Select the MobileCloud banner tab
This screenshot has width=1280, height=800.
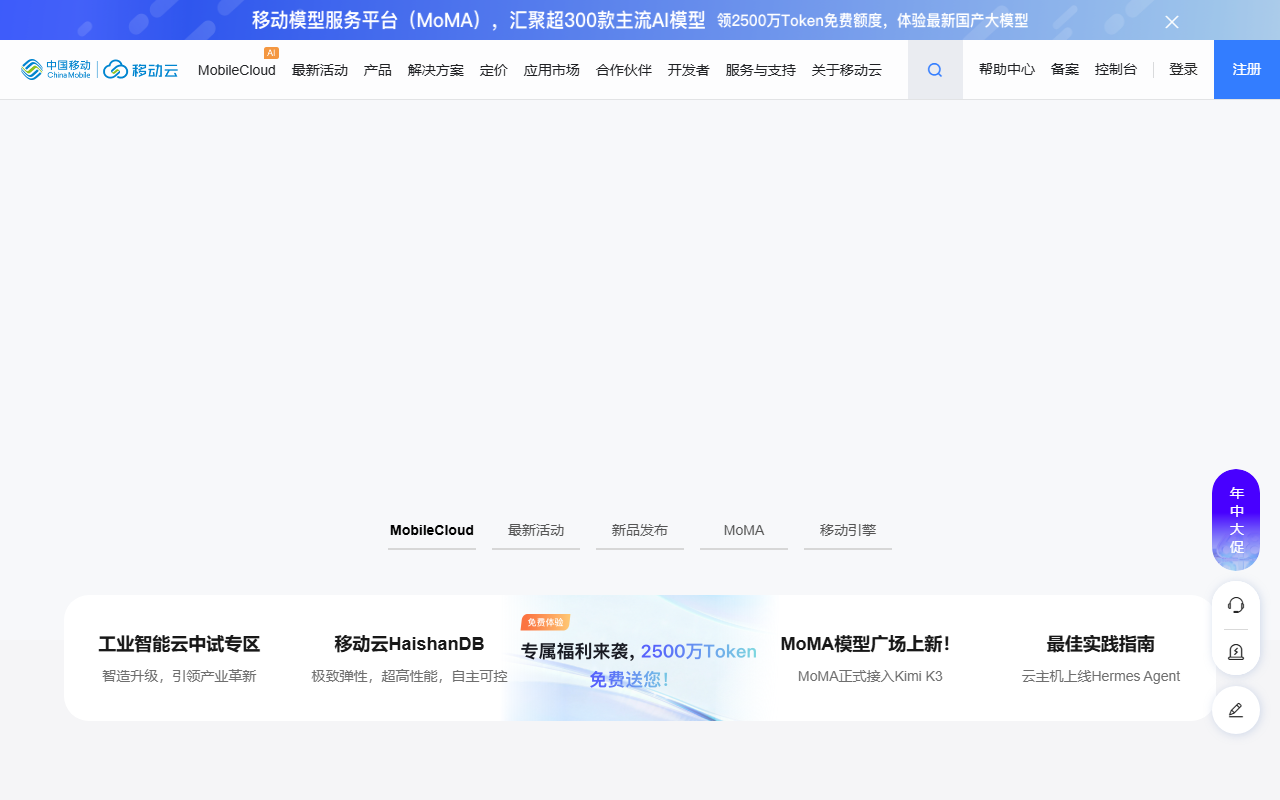(x=432, y=531)
